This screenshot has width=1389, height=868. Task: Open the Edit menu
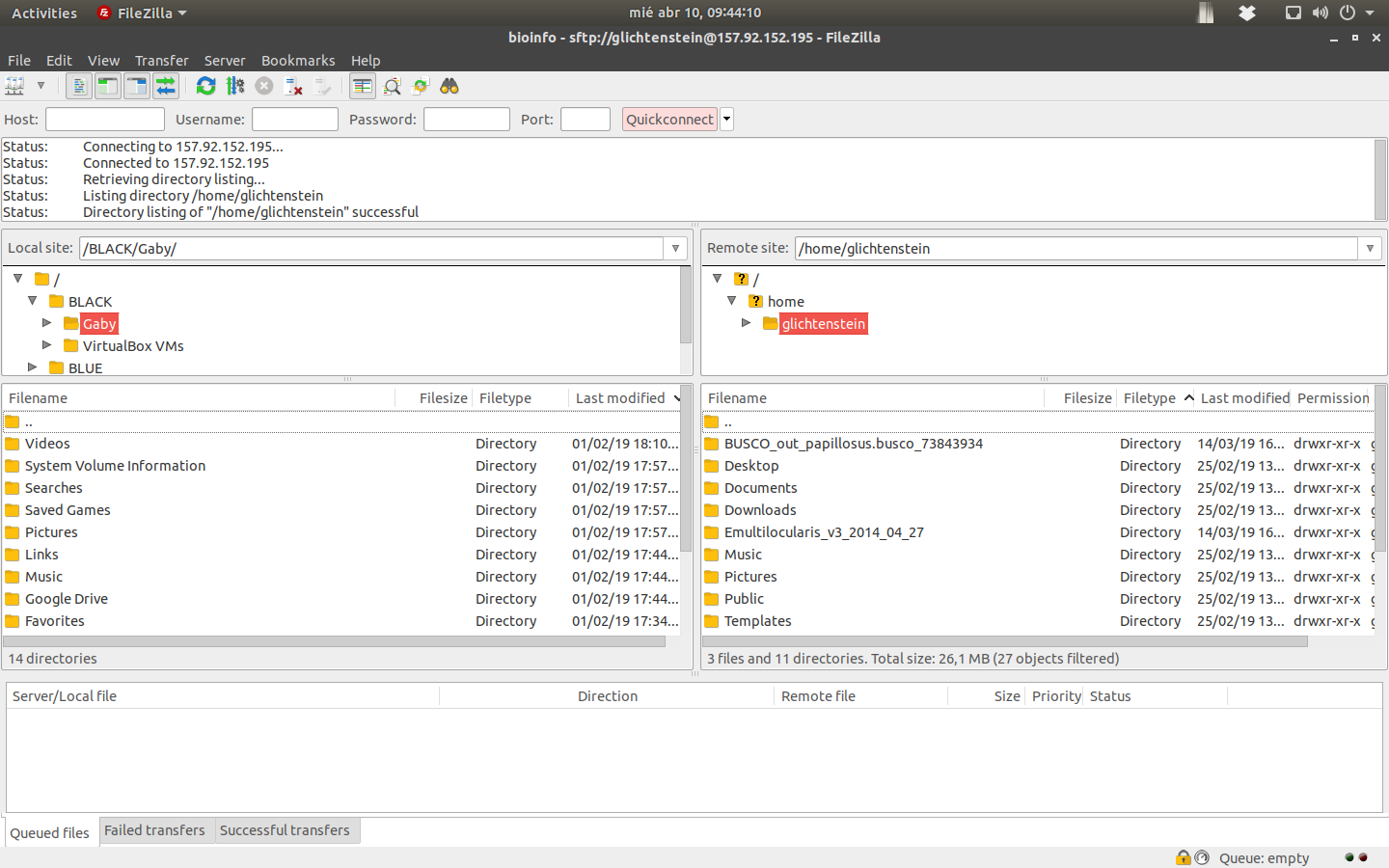[59, 60]
